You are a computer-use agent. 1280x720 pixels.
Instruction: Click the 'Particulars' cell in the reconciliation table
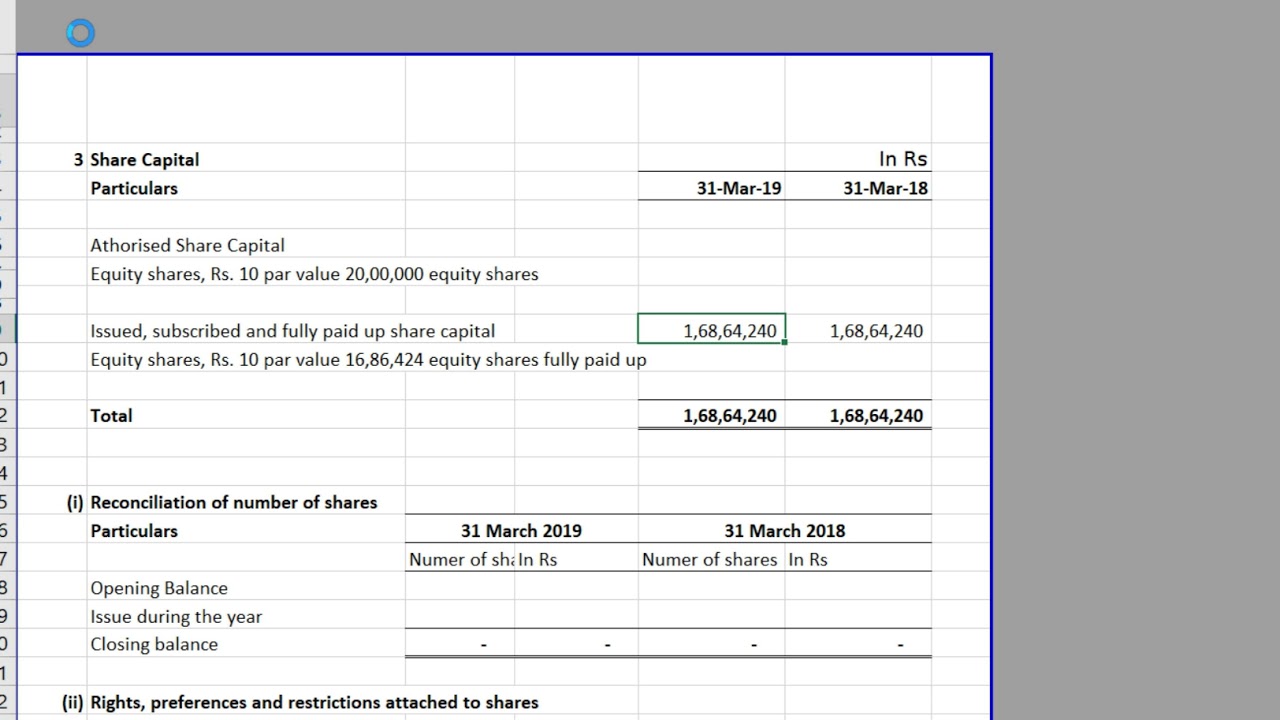click(x=134, y=531)
